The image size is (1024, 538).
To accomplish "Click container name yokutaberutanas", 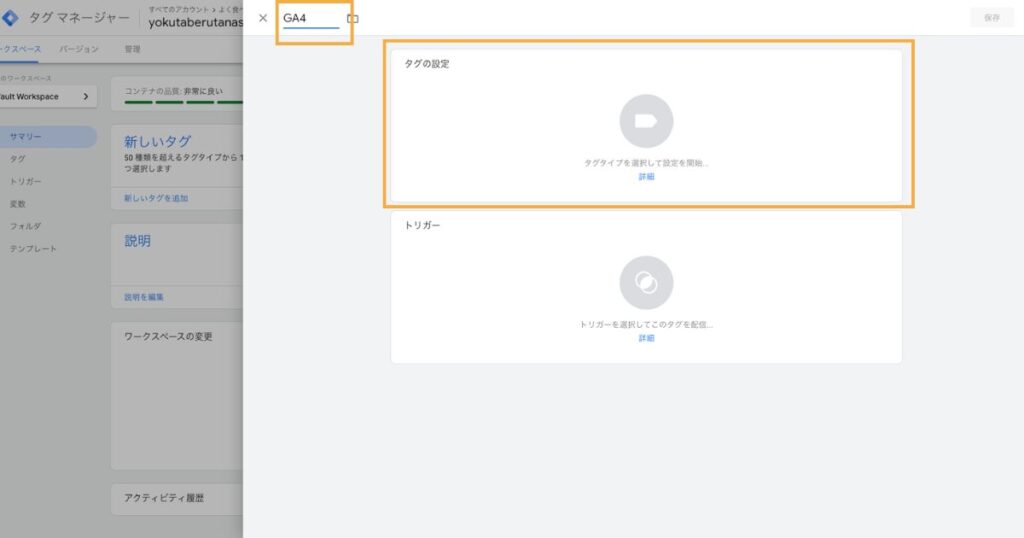I will coord(195,23).
